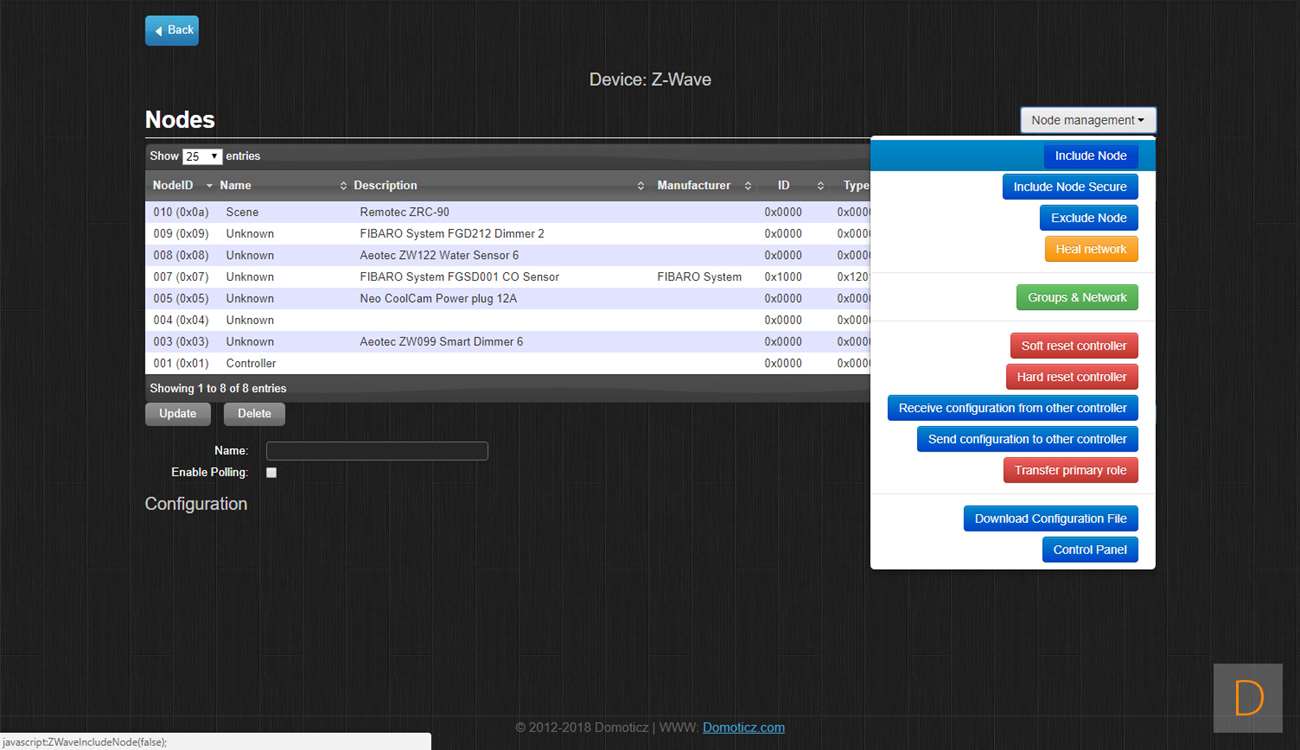Viewport: 1300px width, 750px height.
Task: Click Exclude Node in management menu
Action: [x=1088, y=218]
